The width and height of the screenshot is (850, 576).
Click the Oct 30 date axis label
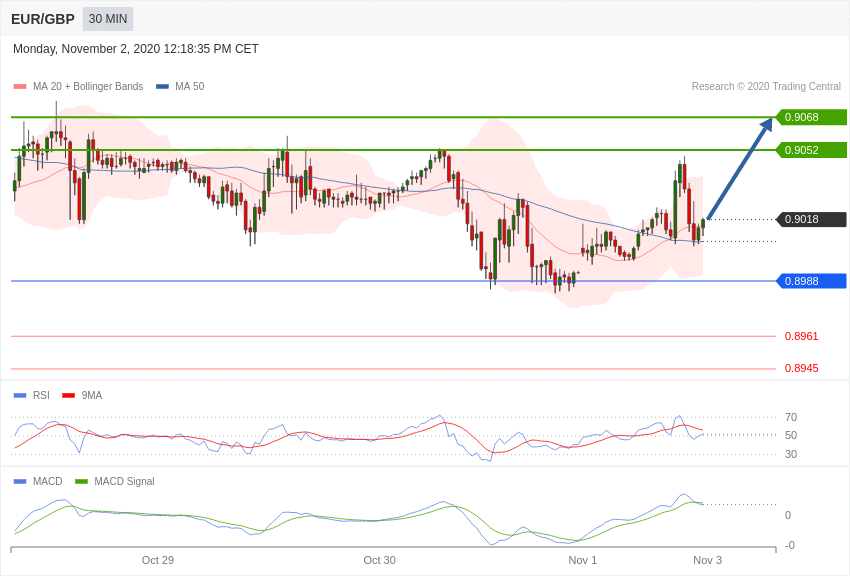point(379,560)
